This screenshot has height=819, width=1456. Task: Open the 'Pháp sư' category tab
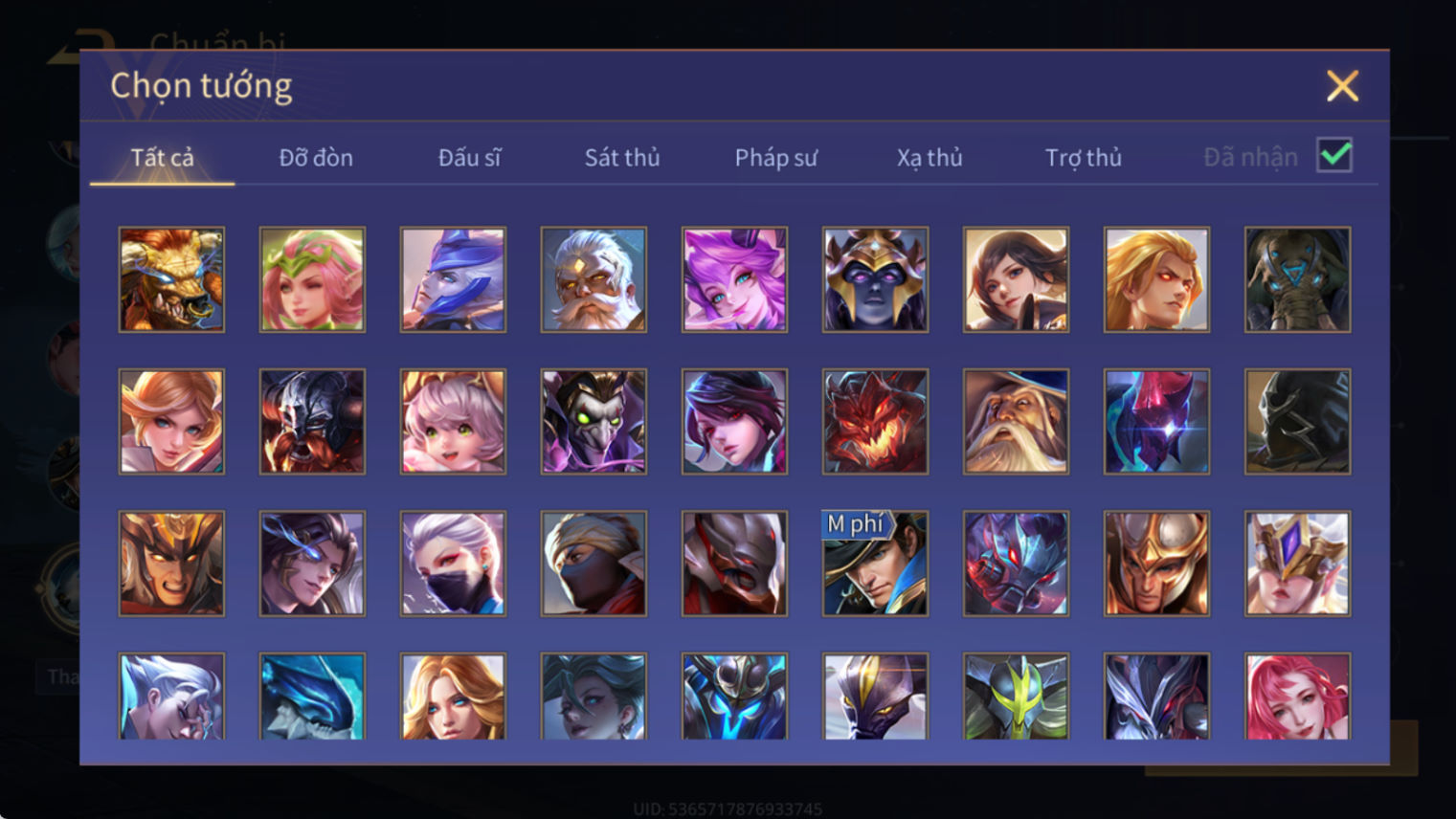tap(775, 157)
